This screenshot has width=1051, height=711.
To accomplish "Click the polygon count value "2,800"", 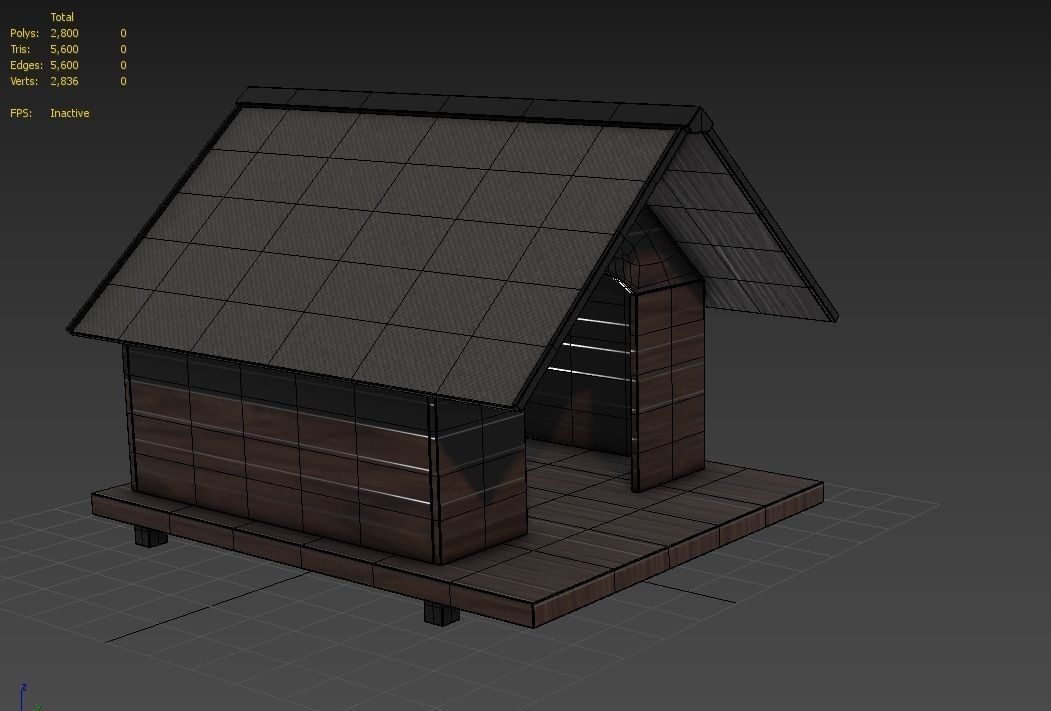I will click(x=64, y=33).
